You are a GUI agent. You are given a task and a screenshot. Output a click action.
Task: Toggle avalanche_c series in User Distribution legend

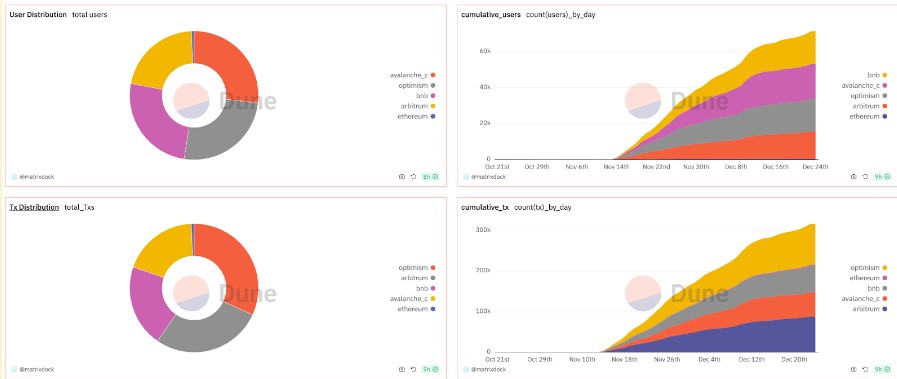(412, 75)
